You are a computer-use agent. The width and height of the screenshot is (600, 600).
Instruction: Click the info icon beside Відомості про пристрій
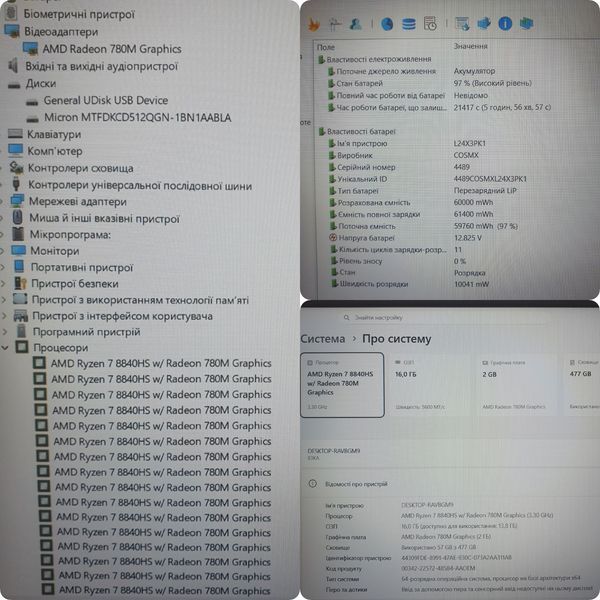click(x=313, y=484)
